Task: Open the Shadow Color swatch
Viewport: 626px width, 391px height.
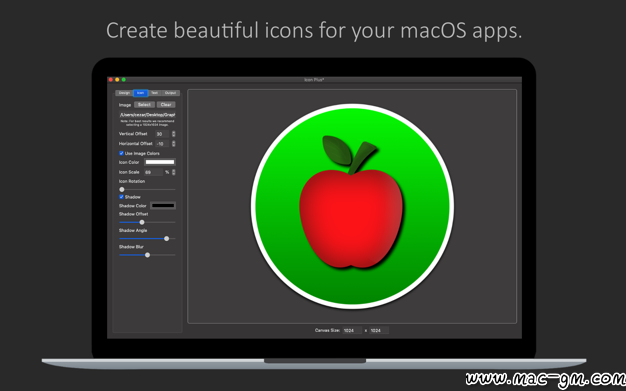Action: 163,206
